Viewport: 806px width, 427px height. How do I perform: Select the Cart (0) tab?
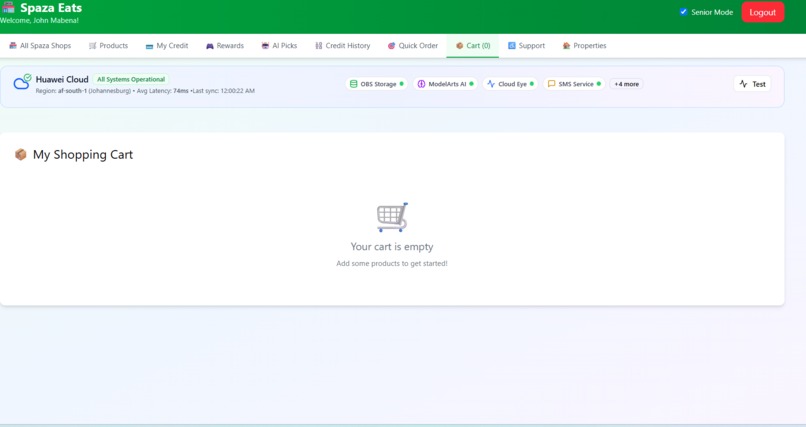(x=473, y=46)
